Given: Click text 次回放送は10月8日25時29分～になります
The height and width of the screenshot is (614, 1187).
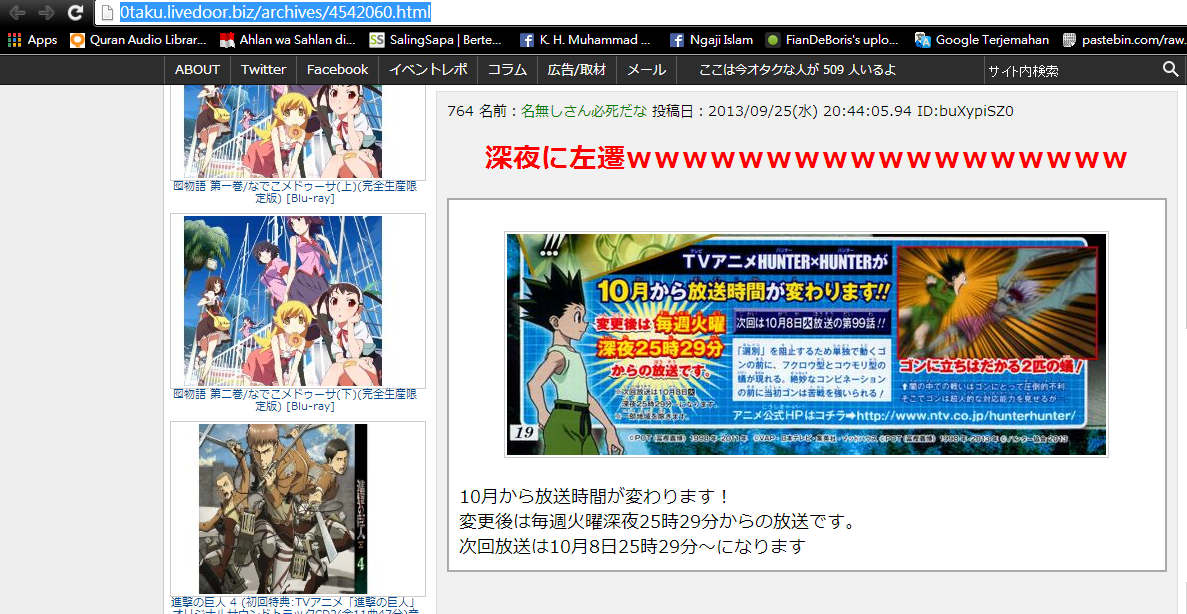Looking at the screenshot, I should [632, 546].
